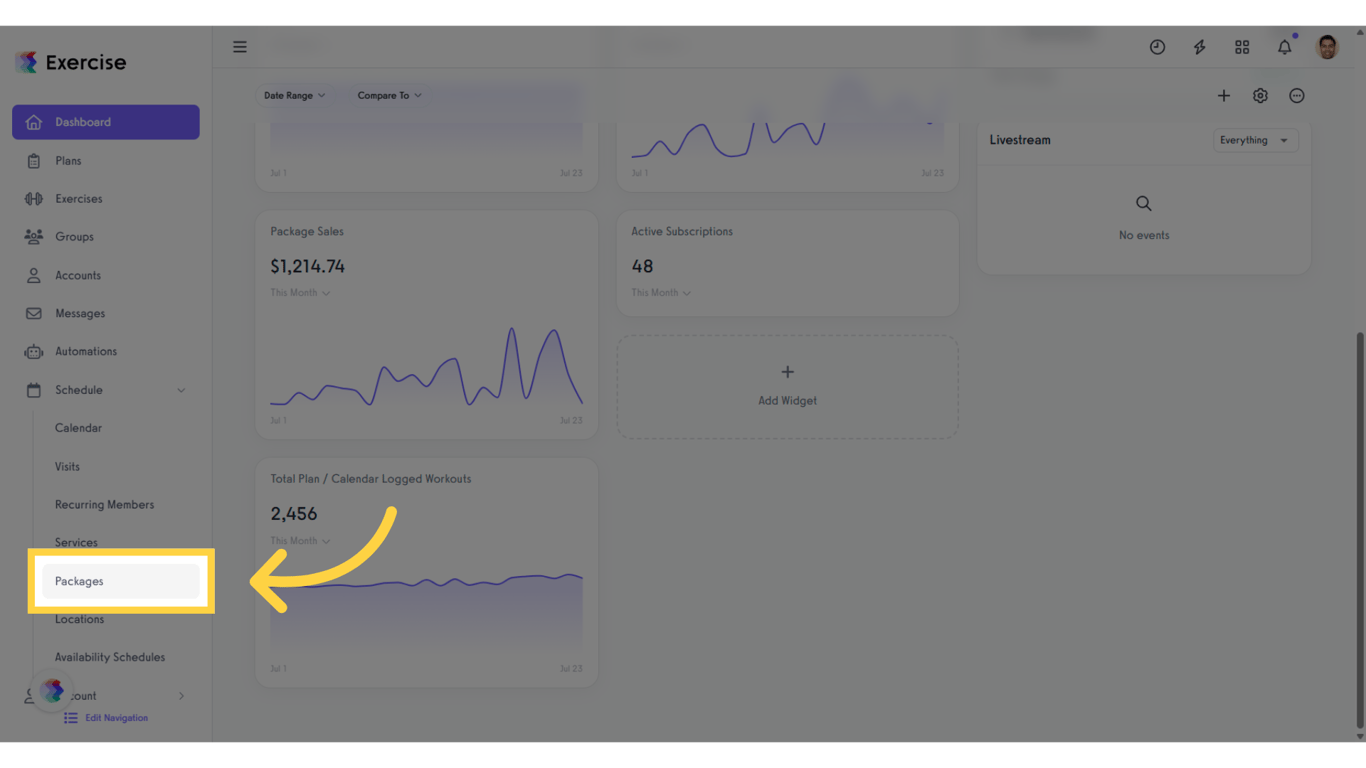Open dashboard settings gear icon
This screenshot has width=1366, height=768.
click(1260, 95)
